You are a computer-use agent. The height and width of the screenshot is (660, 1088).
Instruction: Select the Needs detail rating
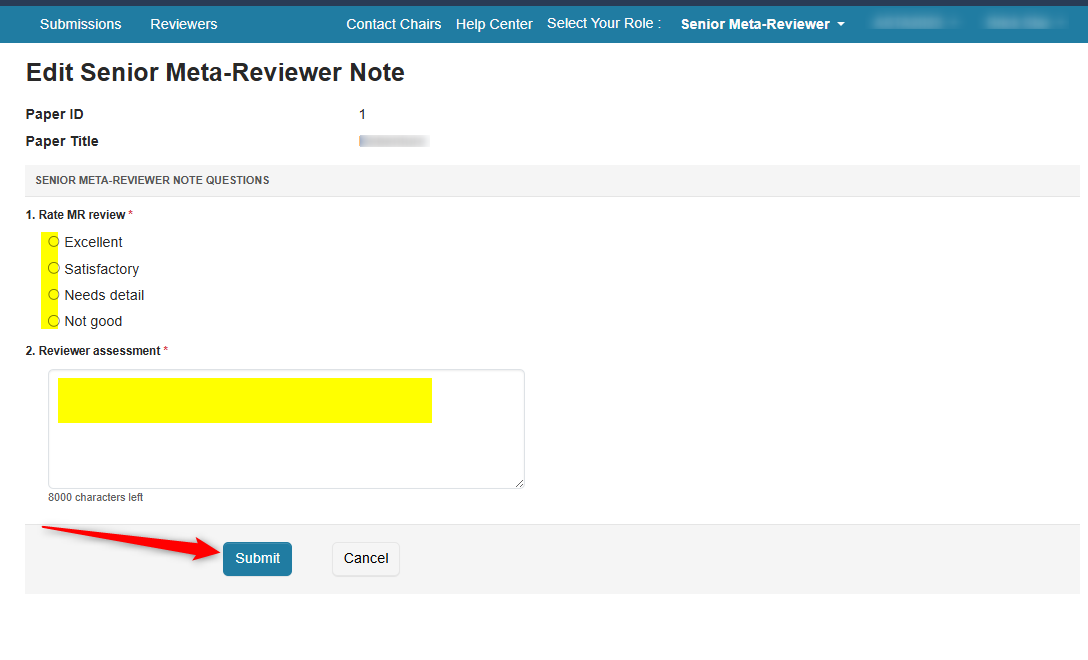52,294
